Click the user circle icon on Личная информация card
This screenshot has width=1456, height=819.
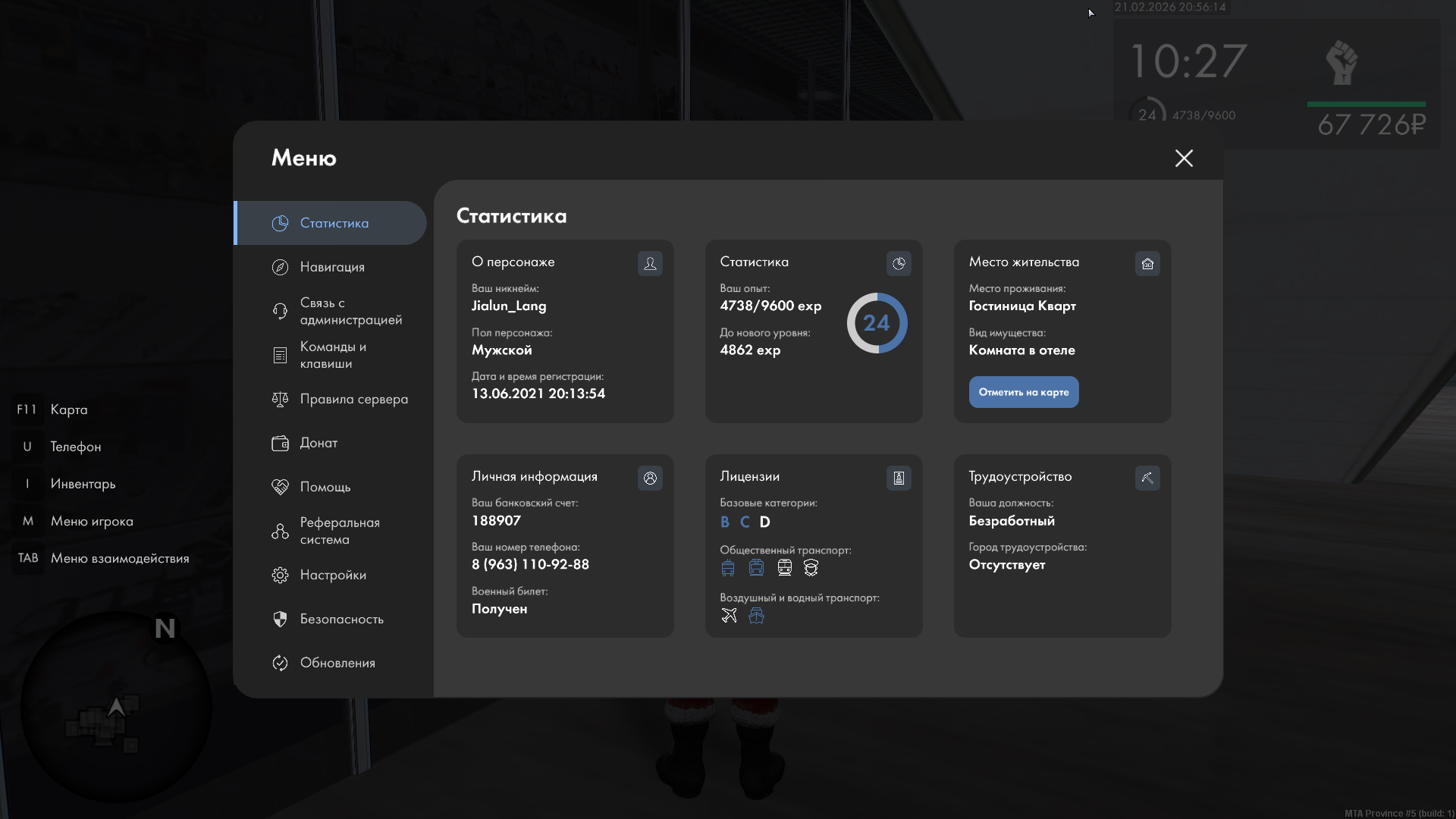click(650, 478)
